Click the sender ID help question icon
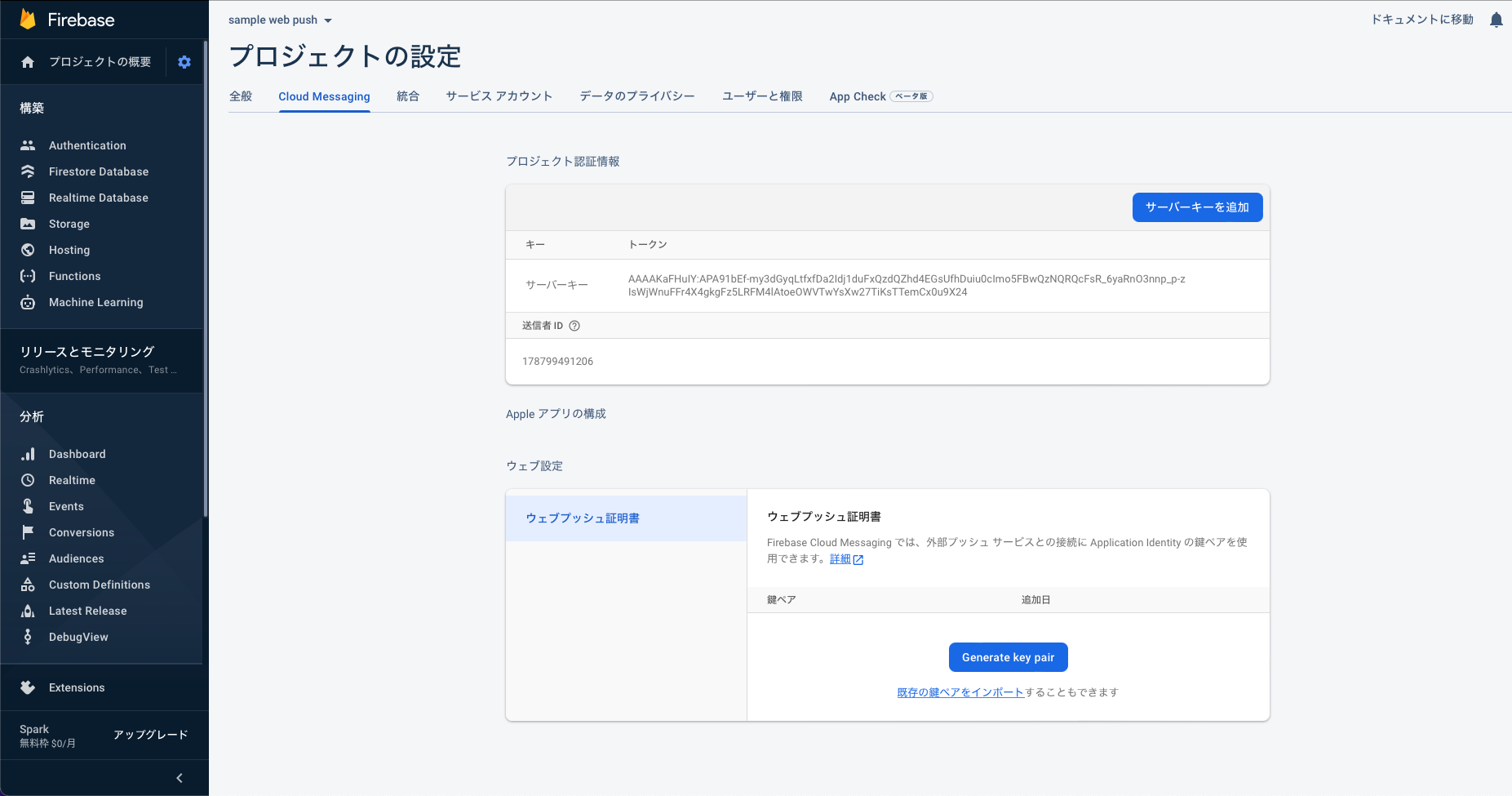Image resolution: width=1512 pixels, height=796 pixels. coord(574,326)
